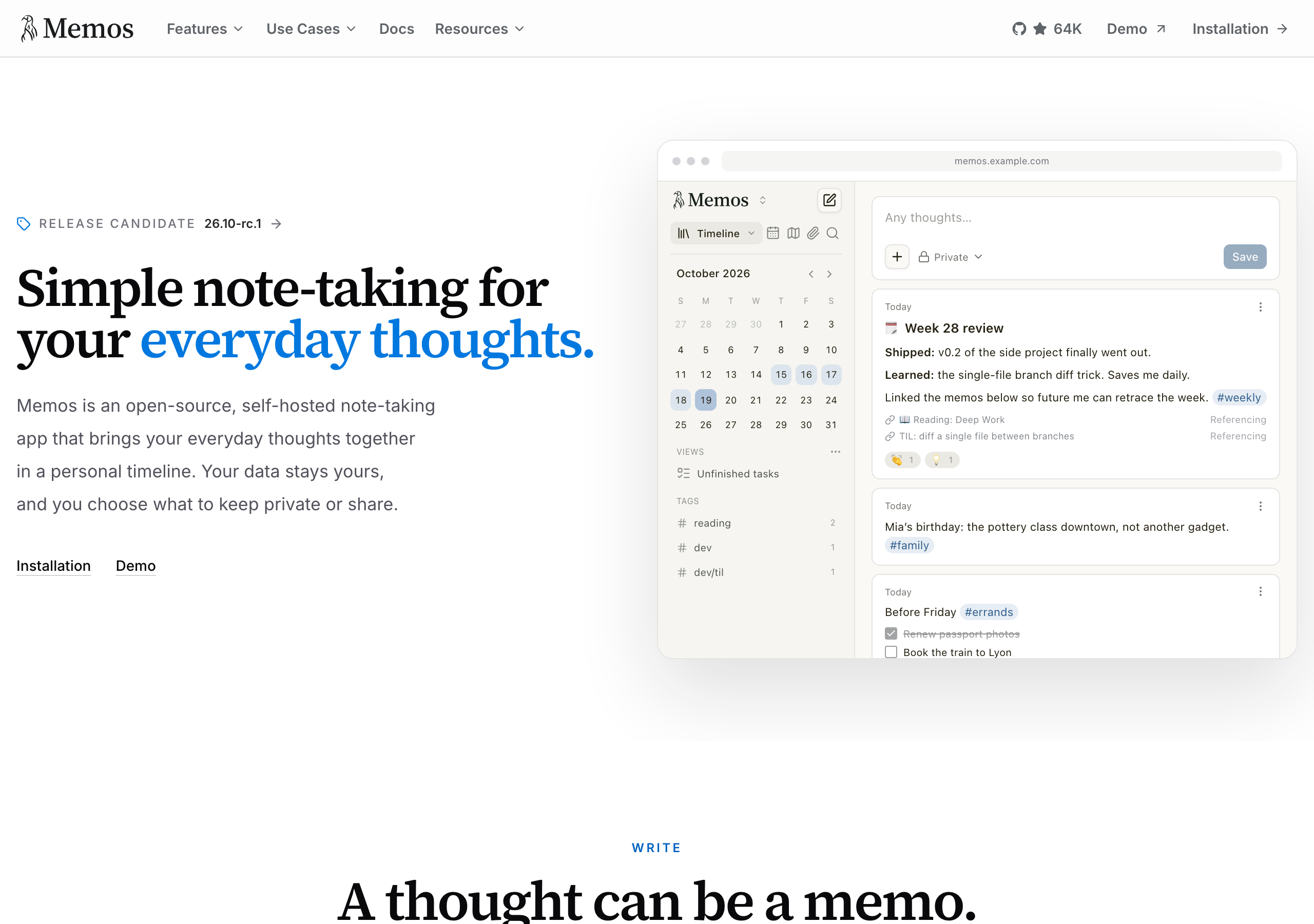Open the hero Installation link
The image size is (1314, 924).
coord(53,566)
